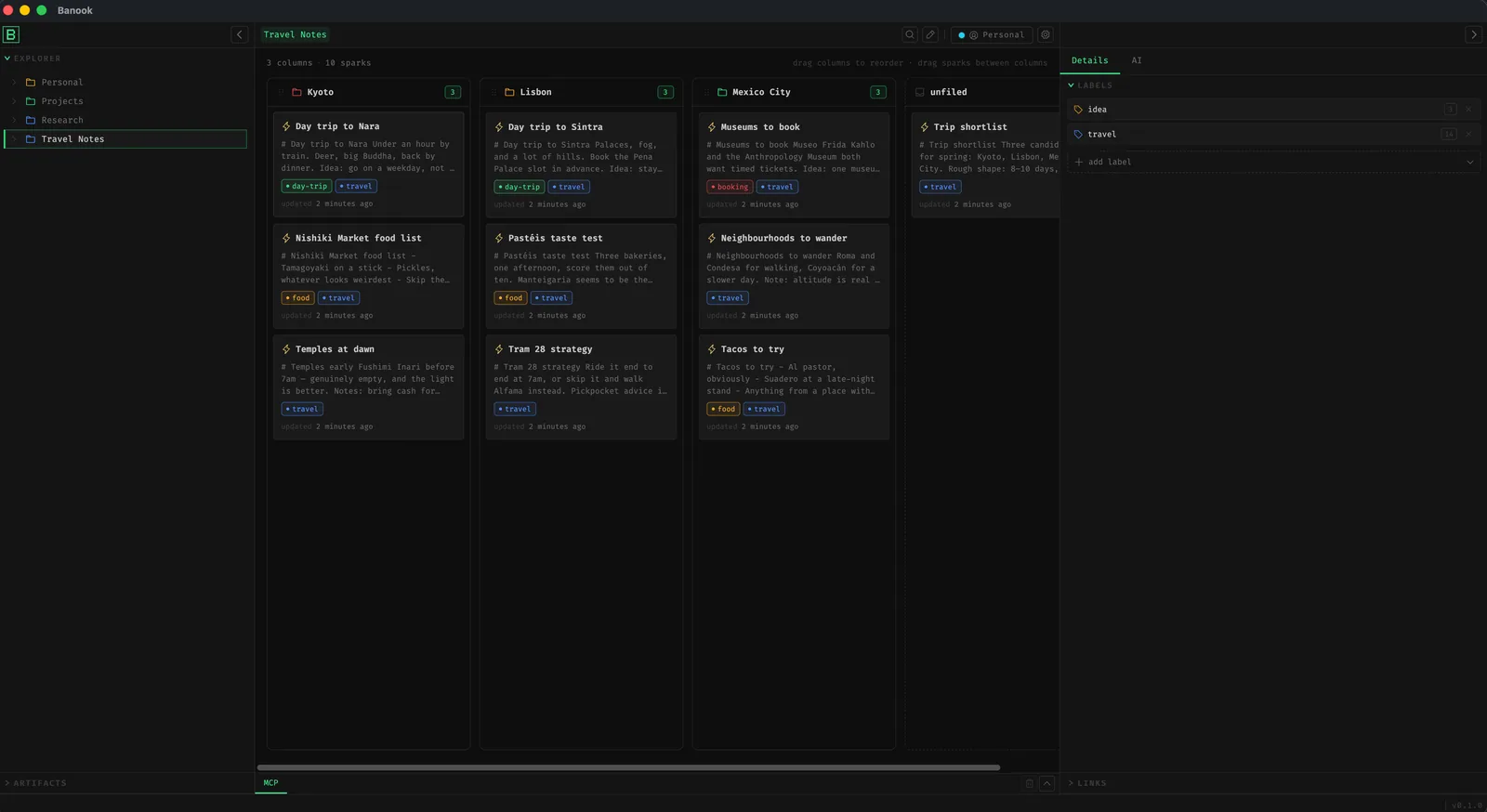Select Travel Notes in the explorer tree

tap(126, 139)
